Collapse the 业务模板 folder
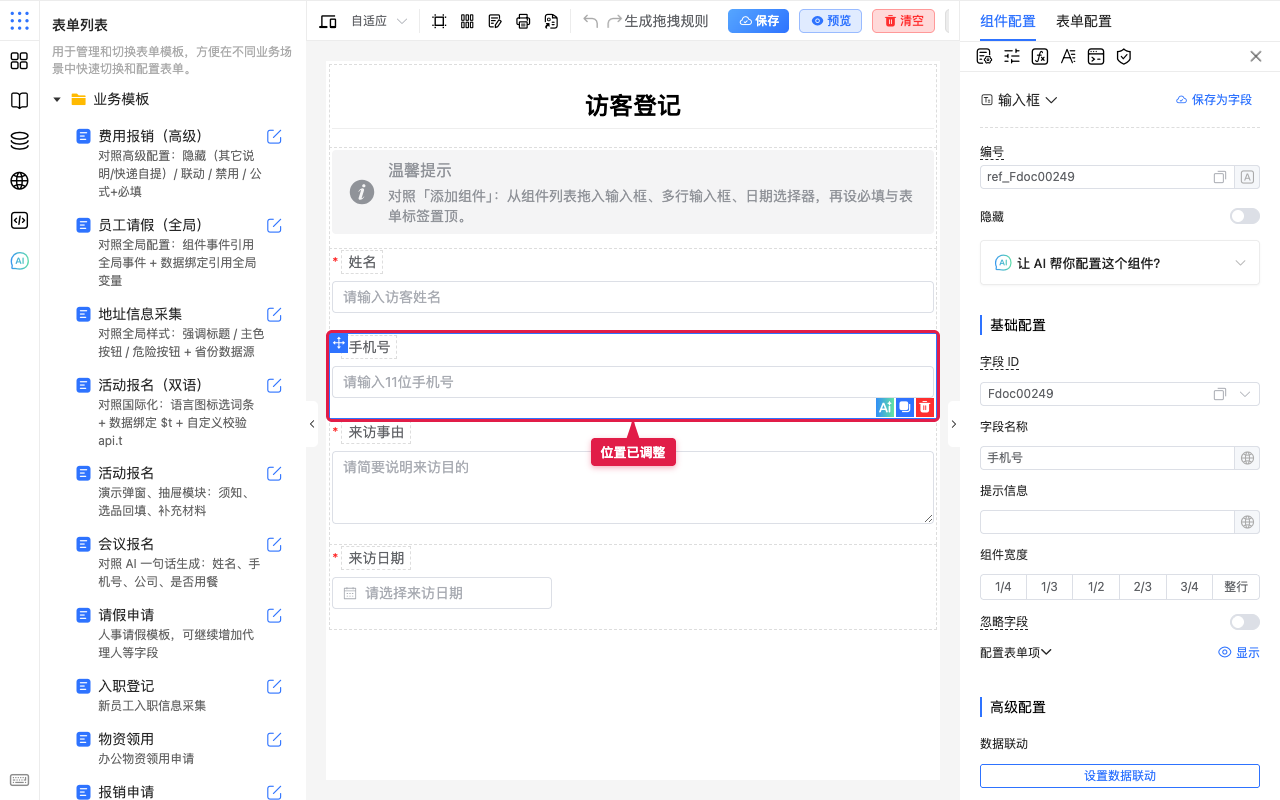 tap(57, 99)
